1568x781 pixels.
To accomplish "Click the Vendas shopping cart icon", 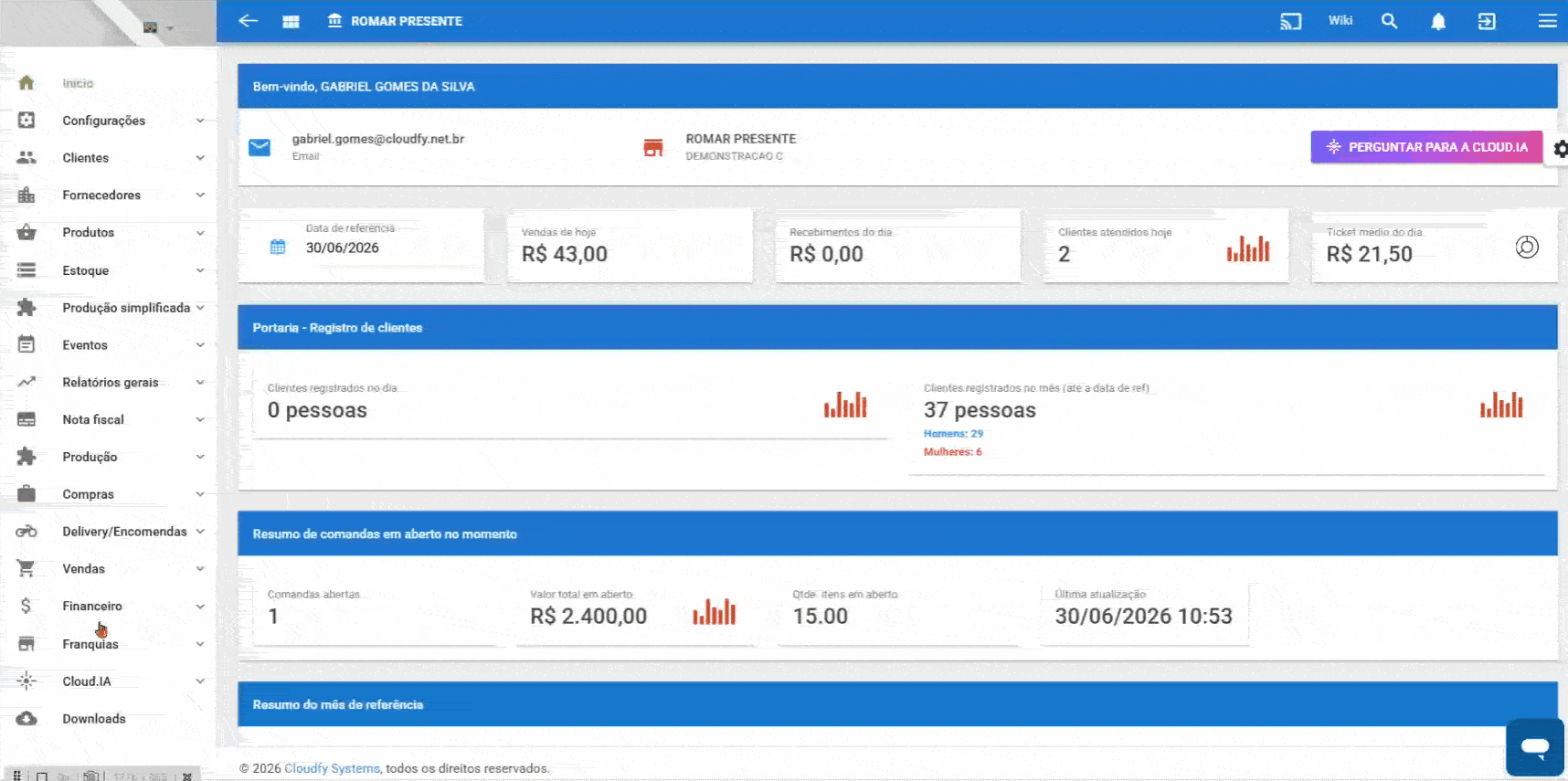I will [26, 569].
